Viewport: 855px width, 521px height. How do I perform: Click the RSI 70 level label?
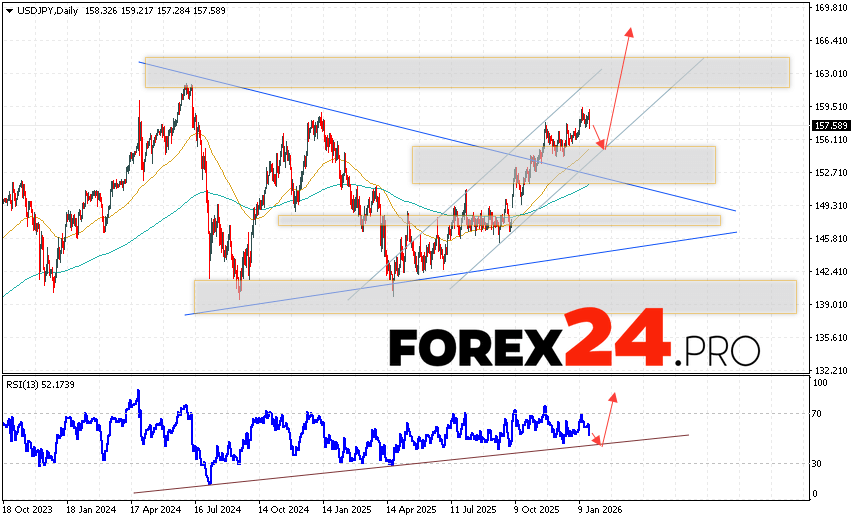[x=819, y=413]
